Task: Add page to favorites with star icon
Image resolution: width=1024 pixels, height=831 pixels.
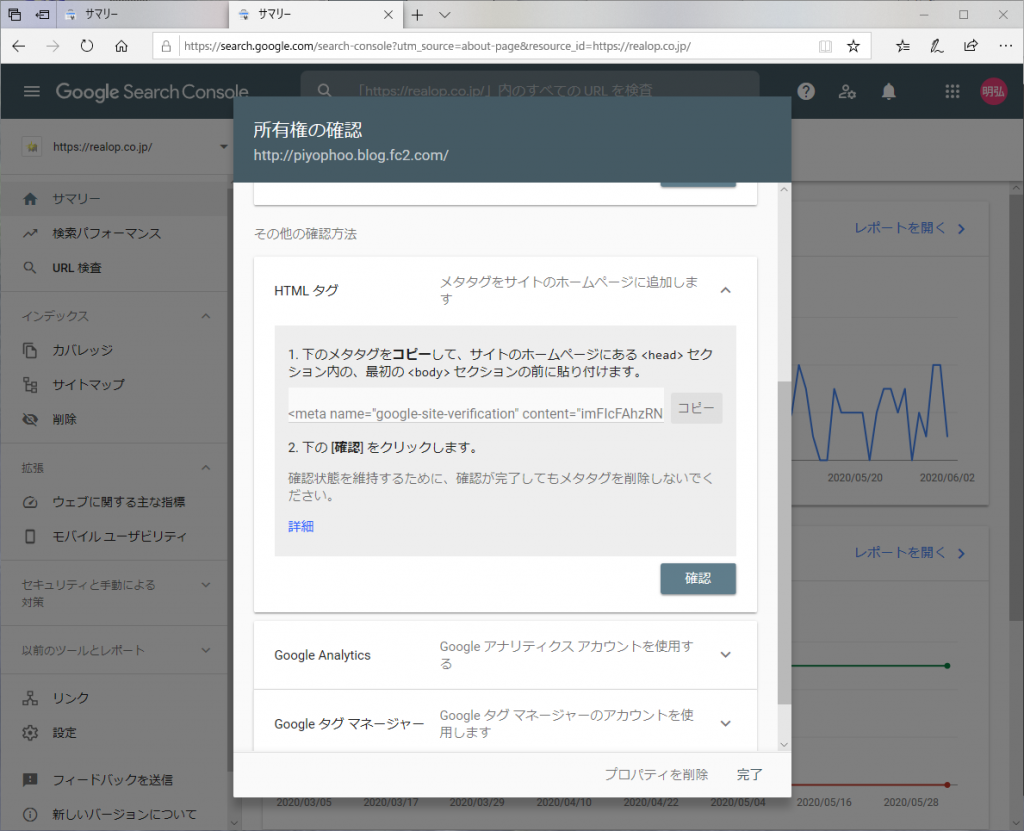Action: pos(853,46)
